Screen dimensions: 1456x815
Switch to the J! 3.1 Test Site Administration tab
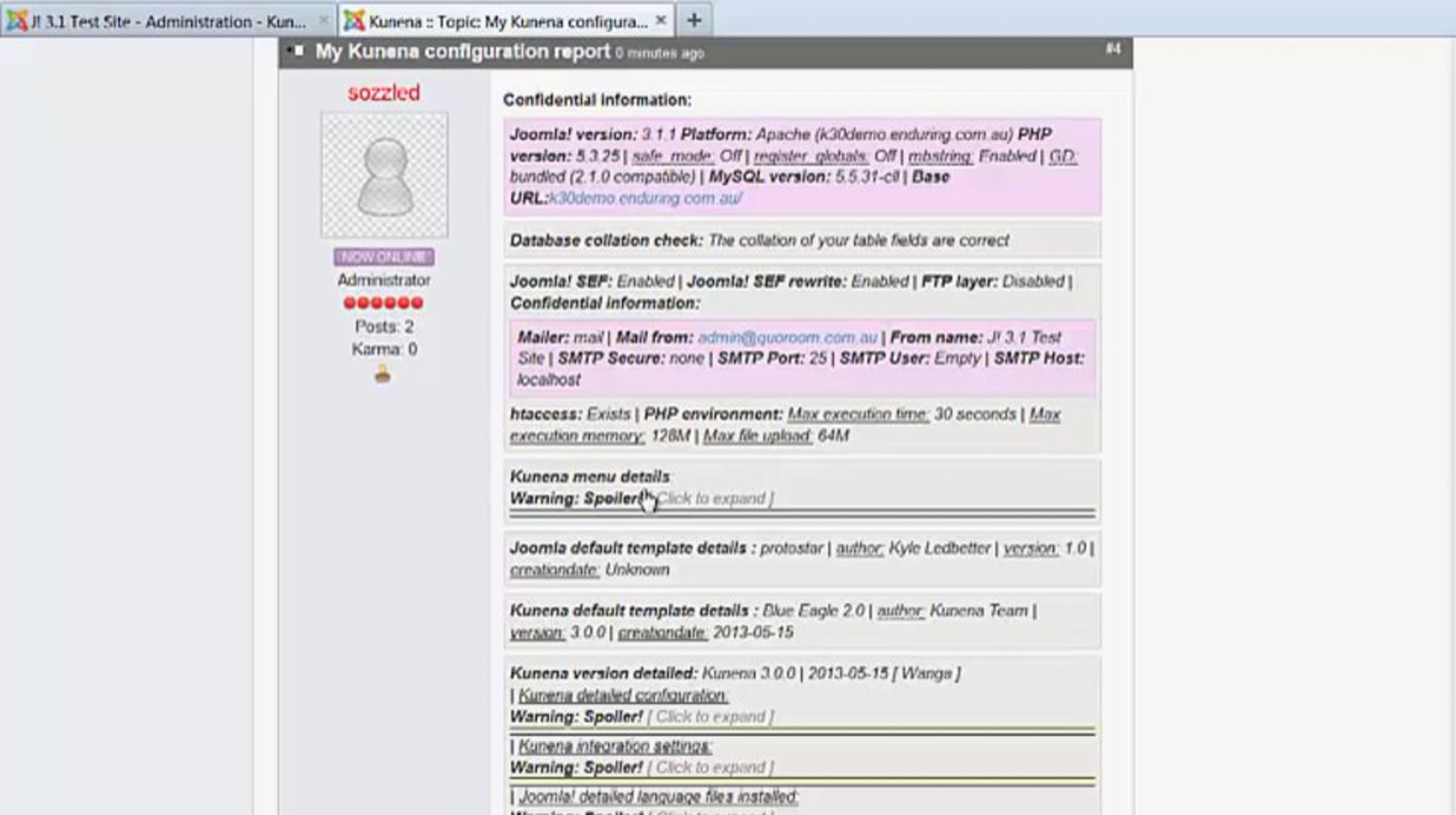168,21
